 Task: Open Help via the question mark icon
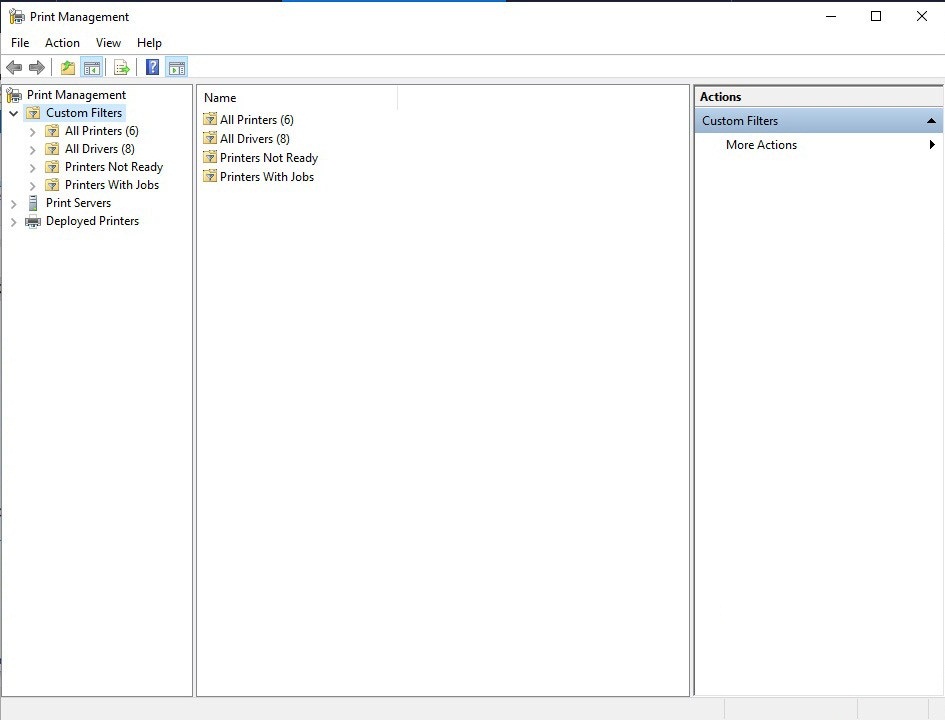coord(153,68)
